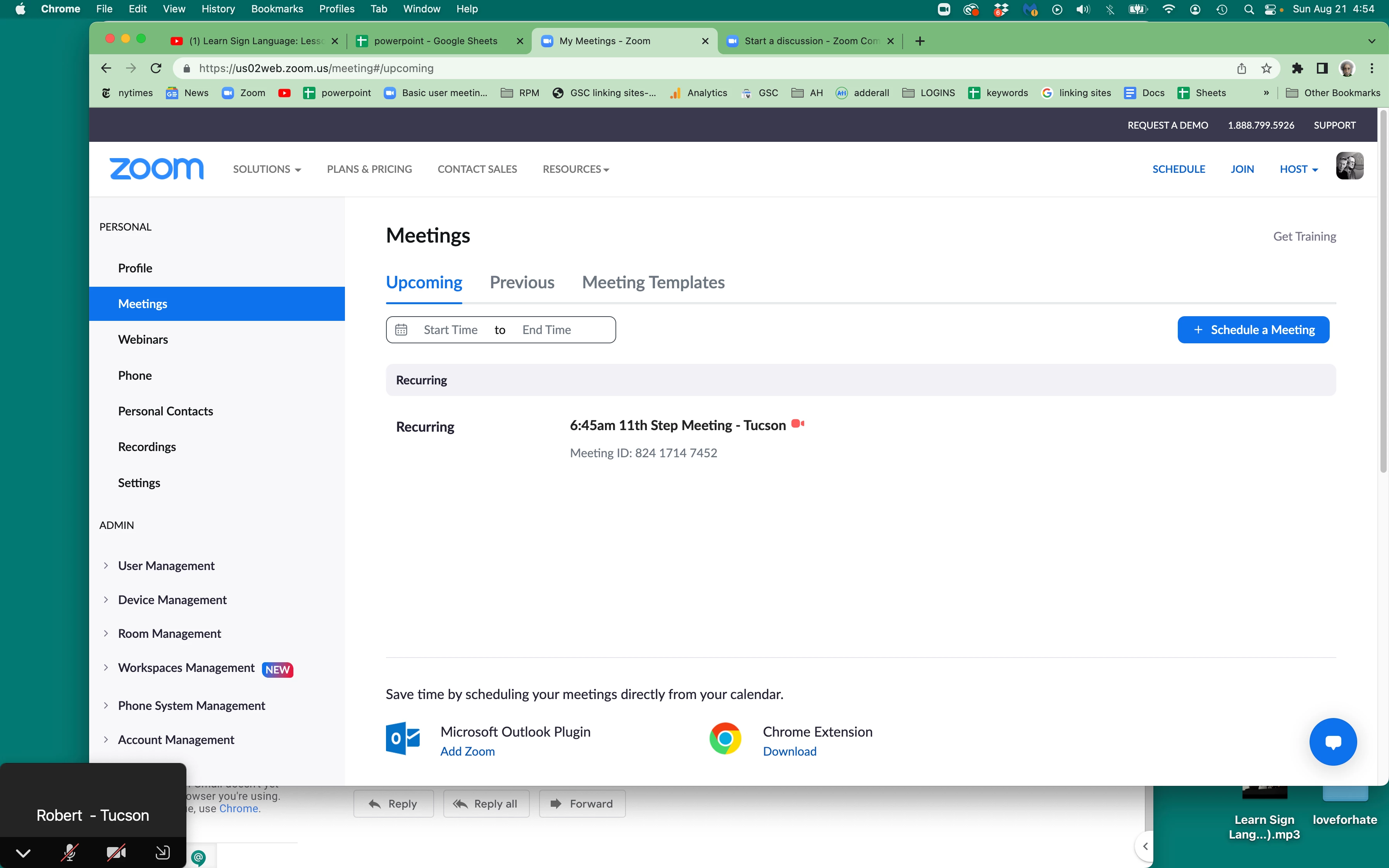Click Schedule a Meeting button
This screenshot has width=1389, height=868.
pyautogui.click(x=1253, y=329)
